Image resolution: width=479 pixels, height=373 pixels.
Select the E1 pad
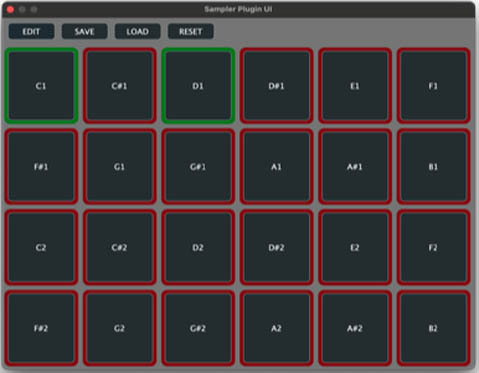coord(355,86)
